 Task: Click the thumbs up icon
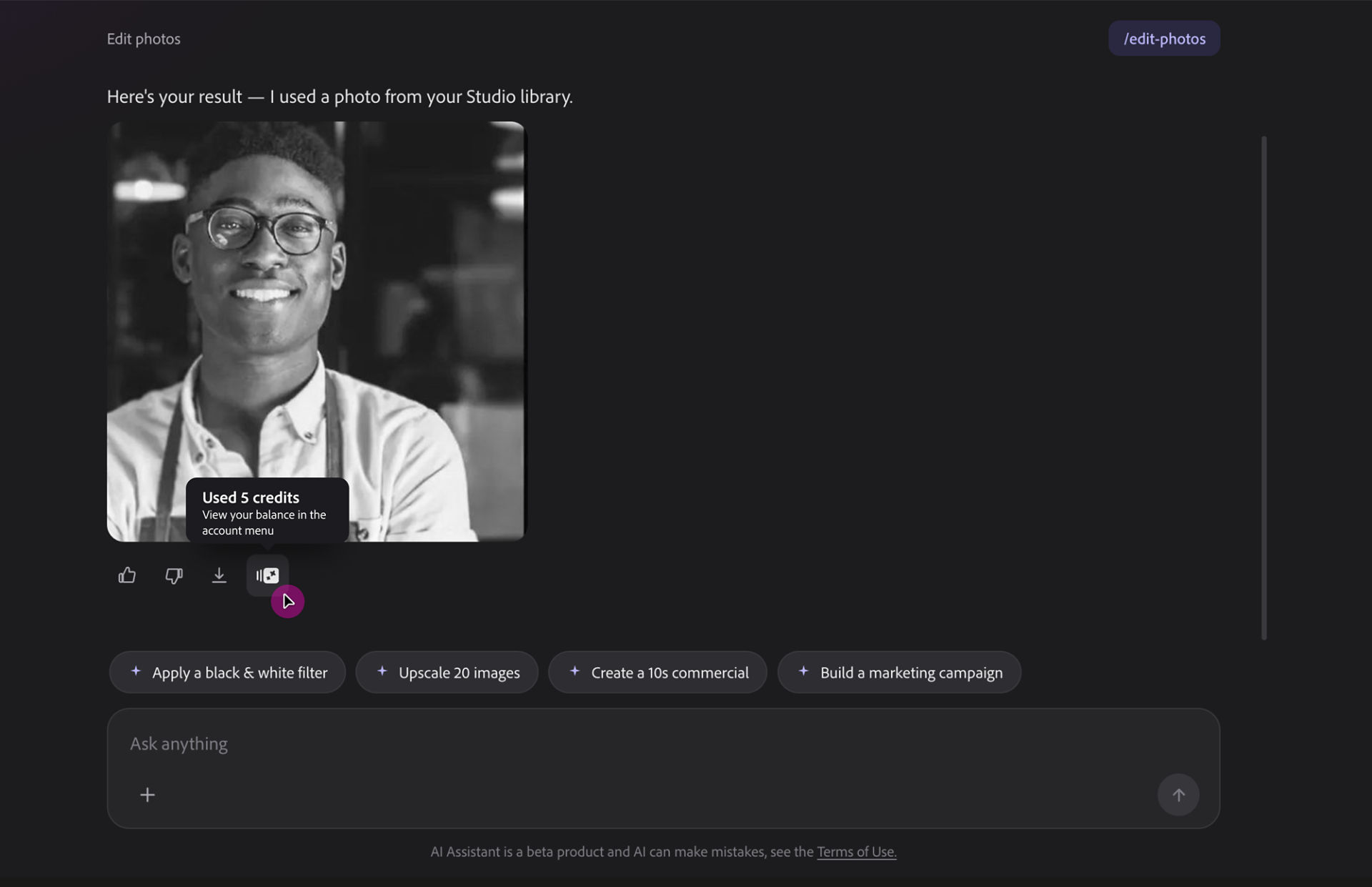(127, 575)
